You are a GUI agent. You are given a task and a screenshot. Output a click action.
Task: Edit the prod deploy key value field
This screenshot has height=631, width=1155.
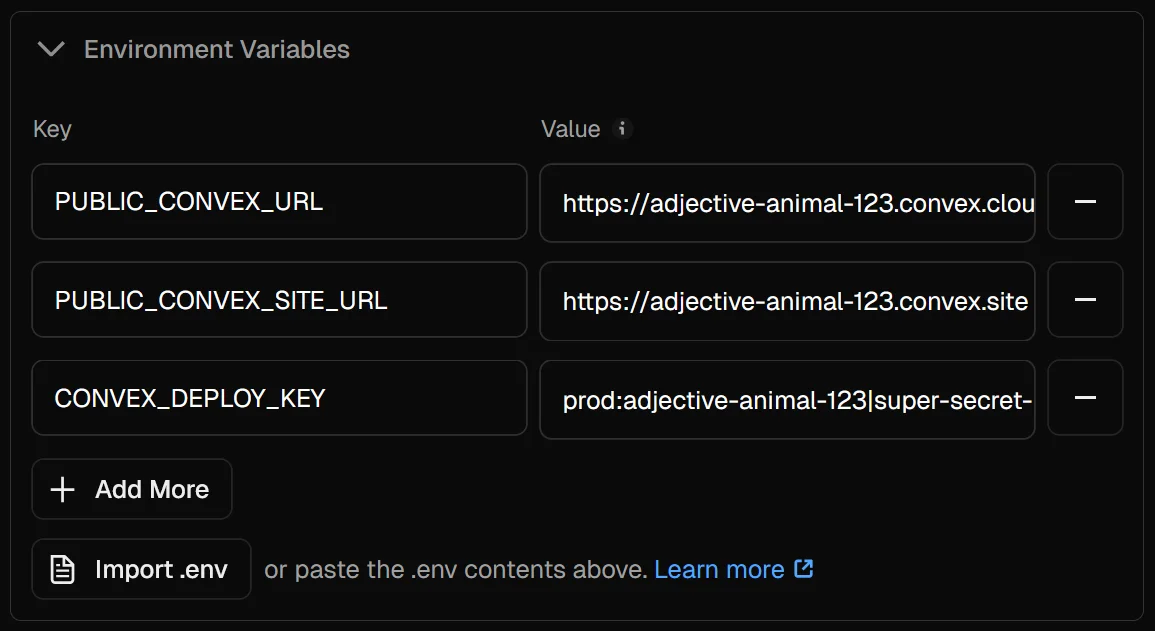coord(787,398)
